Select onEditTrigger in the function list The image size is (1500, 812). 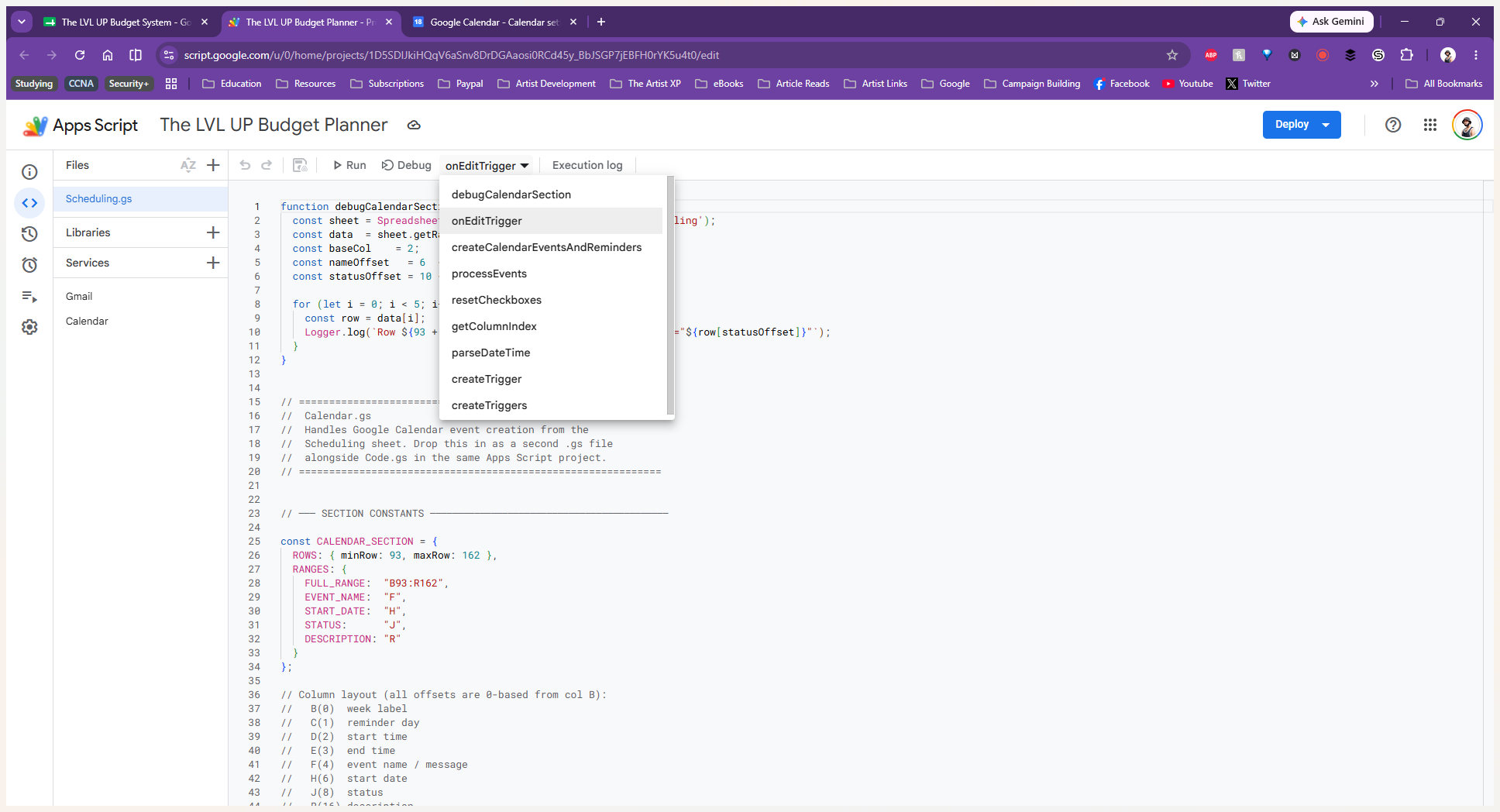coord(551,221)
